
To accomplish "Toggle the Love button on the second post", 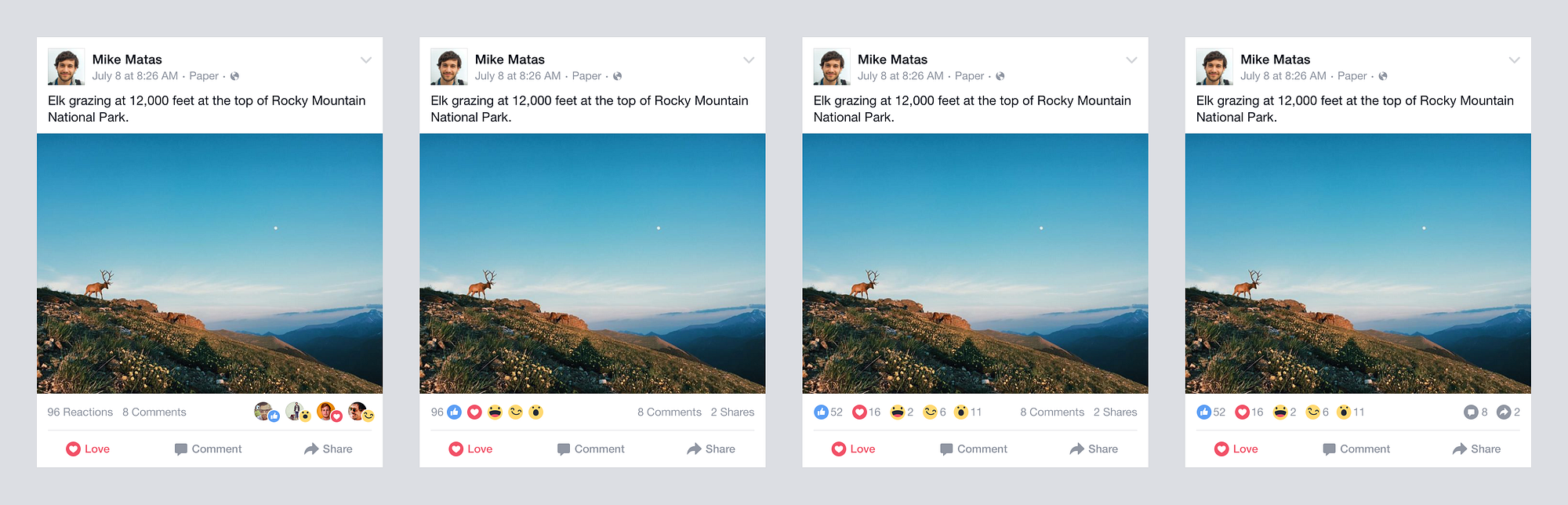I will point(470,449).
